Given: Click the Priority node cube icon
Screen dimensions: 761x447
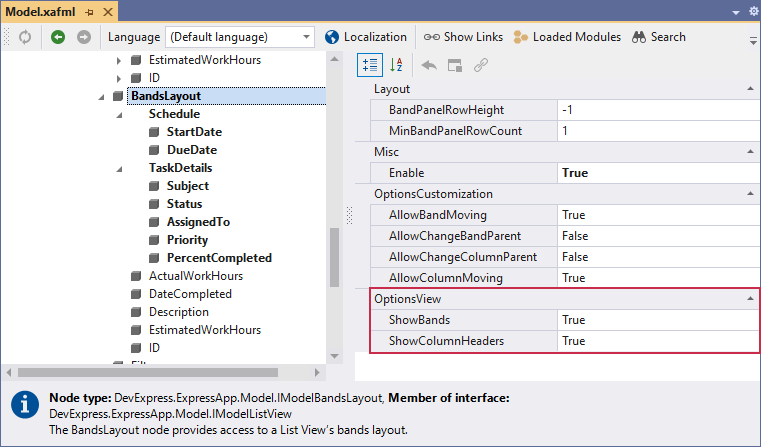Looking at the screenshot, I should (154, 240).
